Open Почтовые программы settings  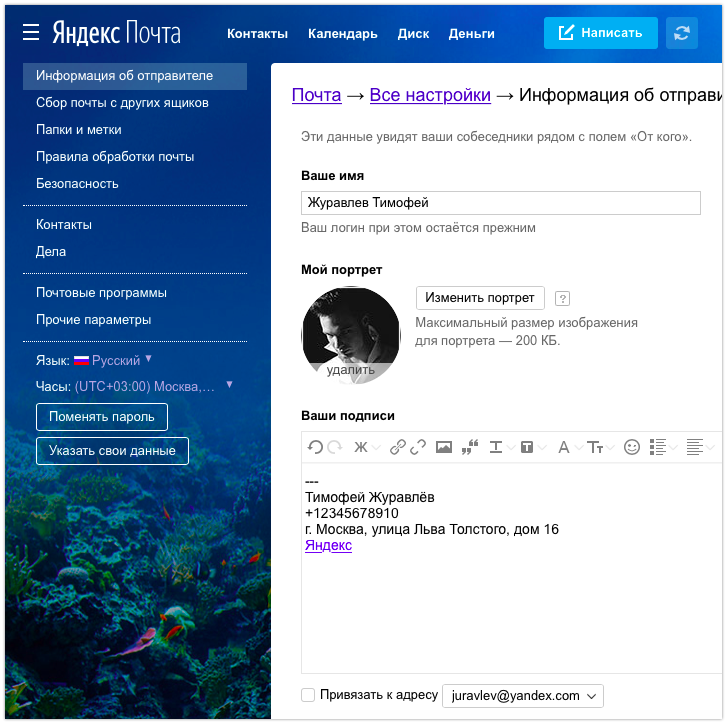click(x=101, y=292)
